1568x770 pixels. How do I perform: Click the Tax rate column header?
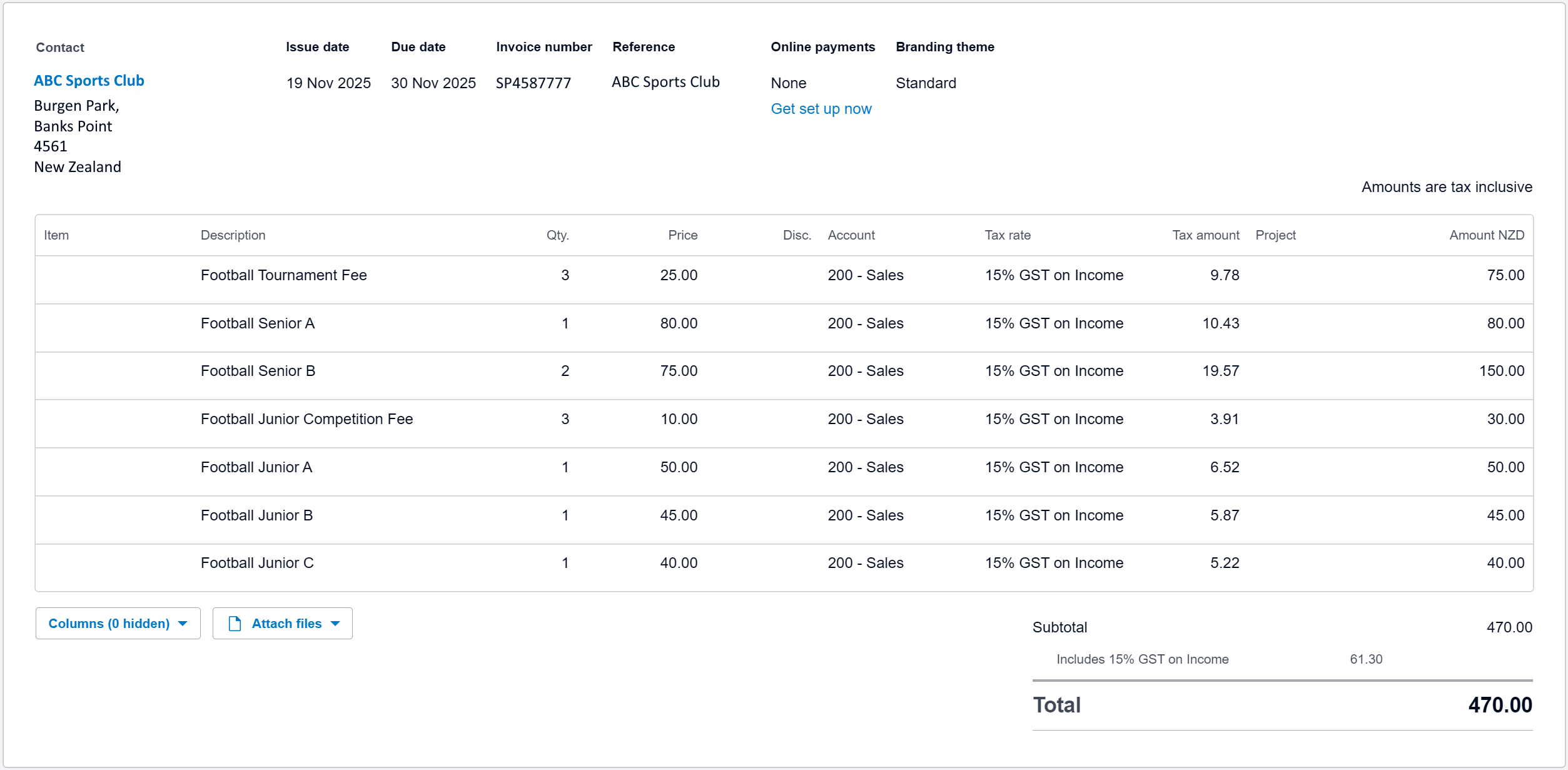click(x=1007, y=235)
